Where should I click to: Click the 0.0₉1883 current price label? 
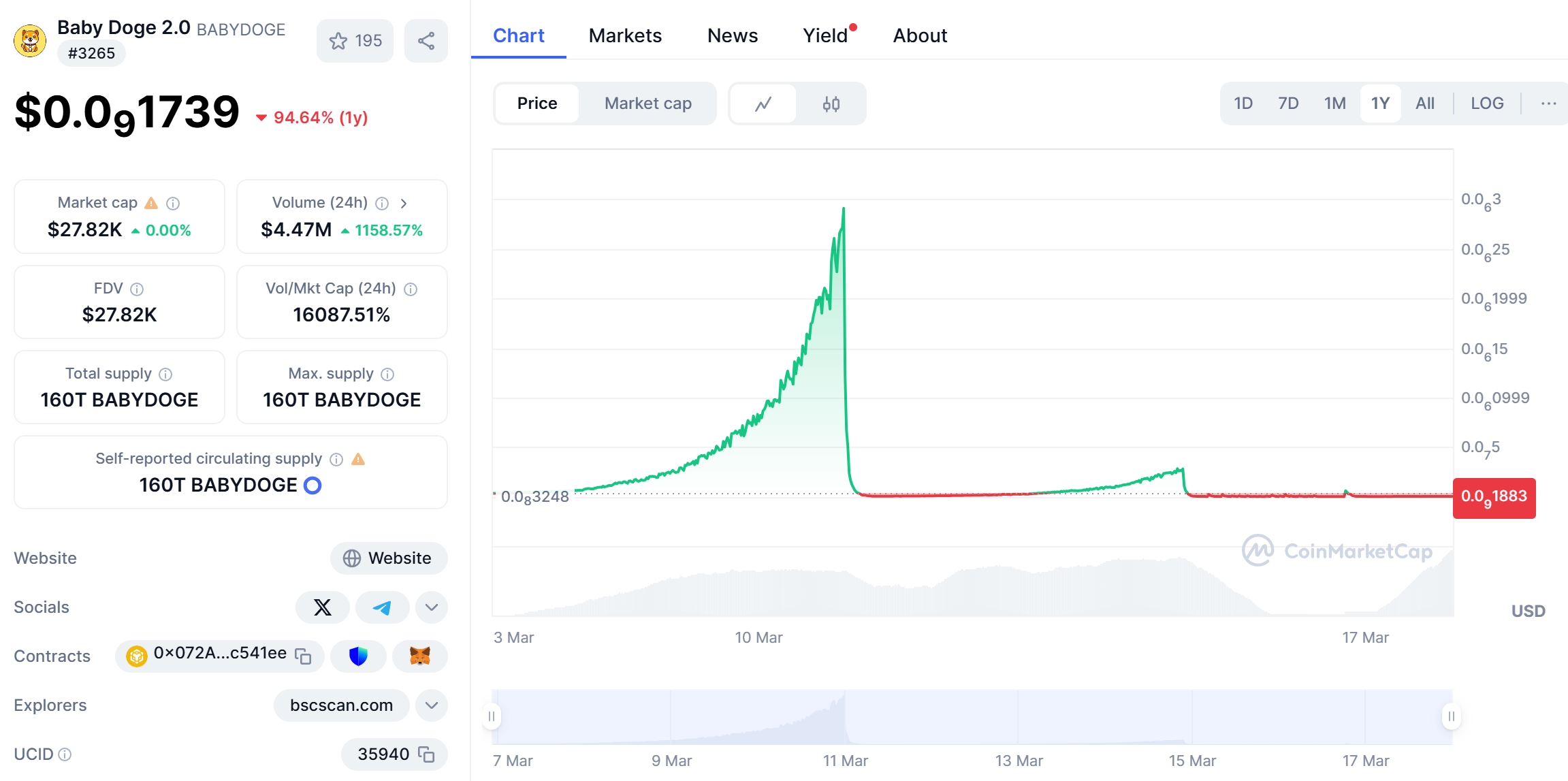(x=1494, y=498)
